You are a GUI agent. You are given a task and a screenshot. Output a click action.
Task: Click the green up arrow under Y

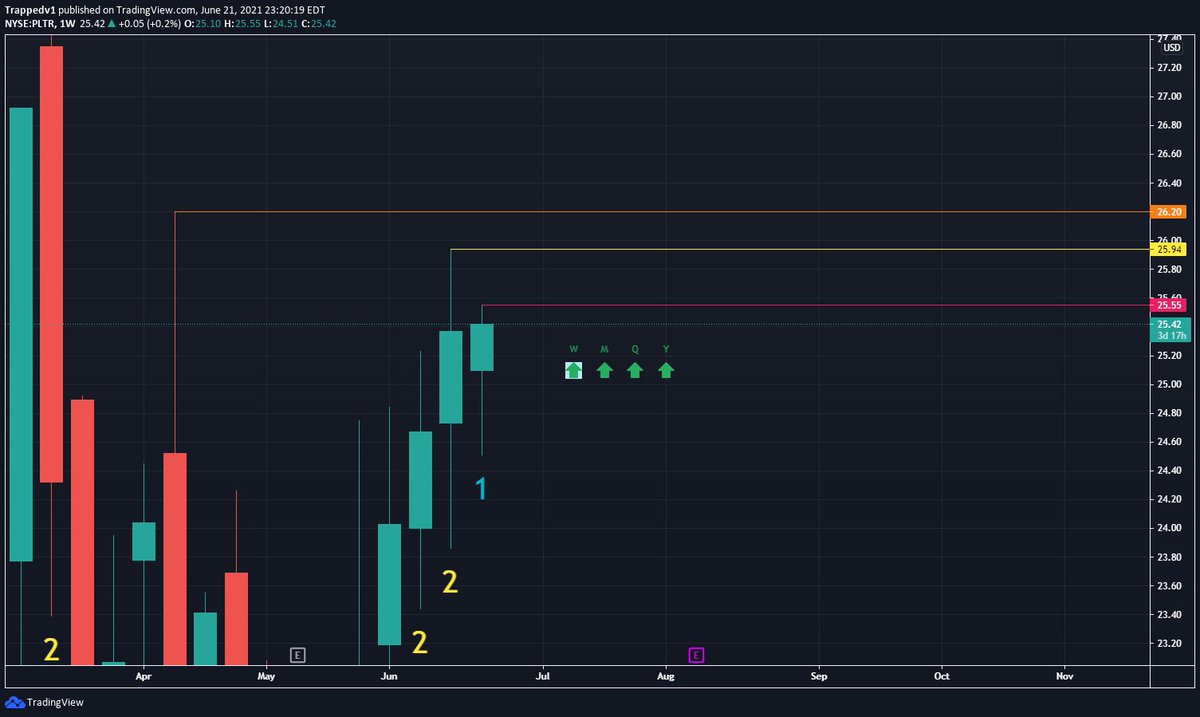[666, 370]
